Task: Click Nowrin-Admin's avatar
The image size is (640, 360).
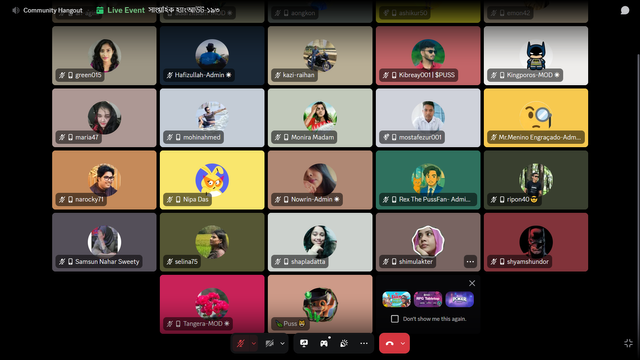Action: pyautogui.click(x=320, y=180)
